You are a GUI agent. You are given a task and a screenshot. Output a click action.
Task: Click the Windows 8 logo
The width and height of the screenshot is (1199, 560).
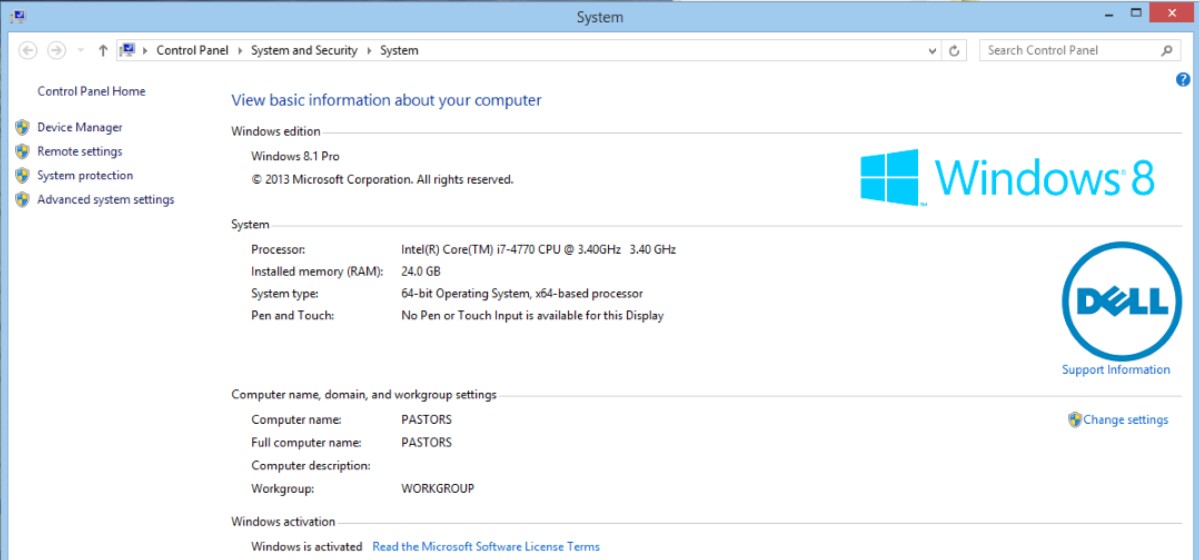click(x=1007, y=177)
